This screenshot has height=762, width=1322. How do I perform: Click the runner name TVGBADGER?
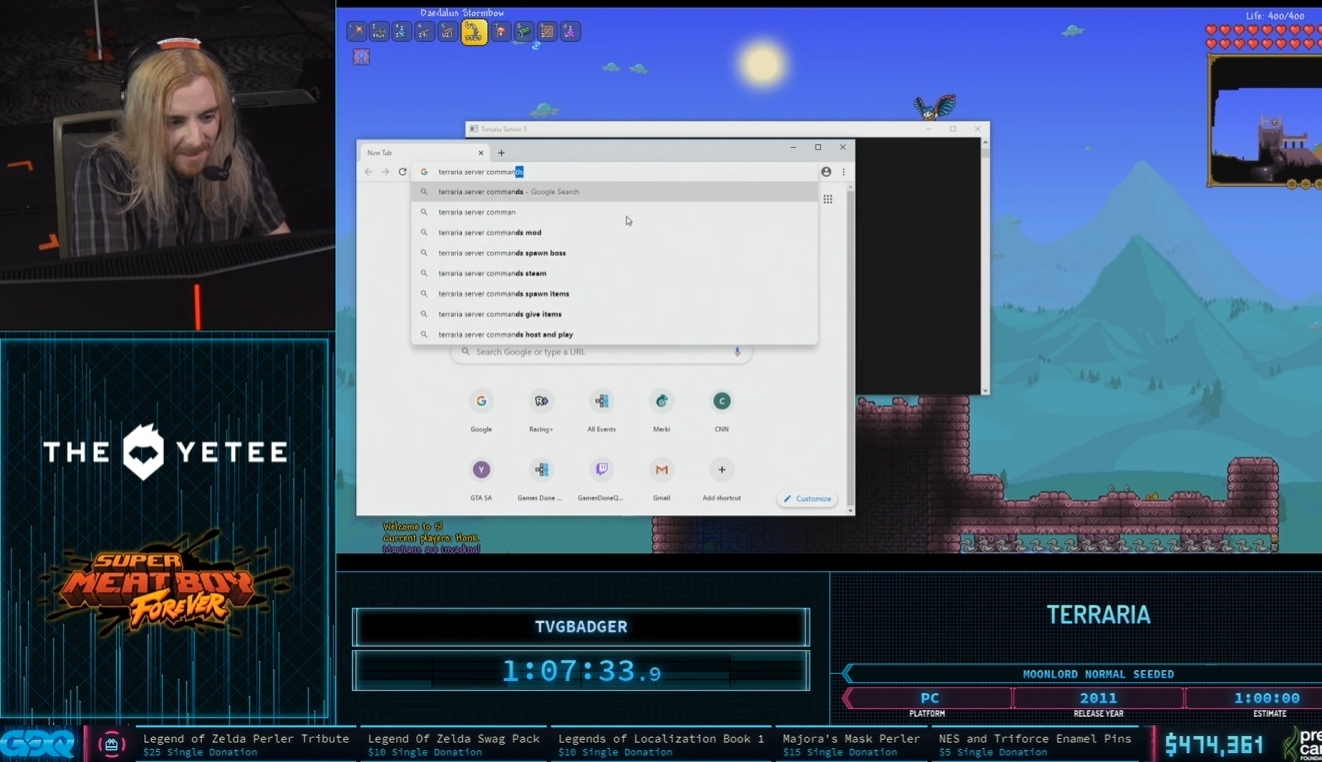(581, 627)
